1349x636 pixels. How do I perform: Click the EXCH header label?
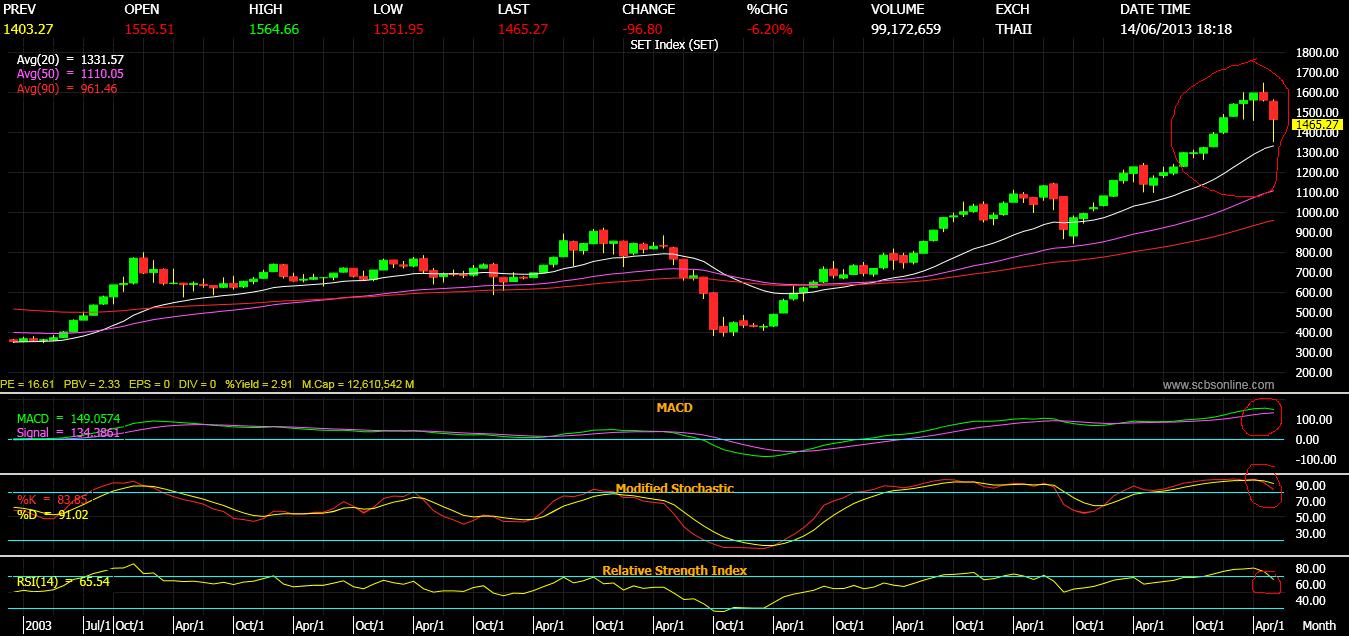coord(1013,9)
